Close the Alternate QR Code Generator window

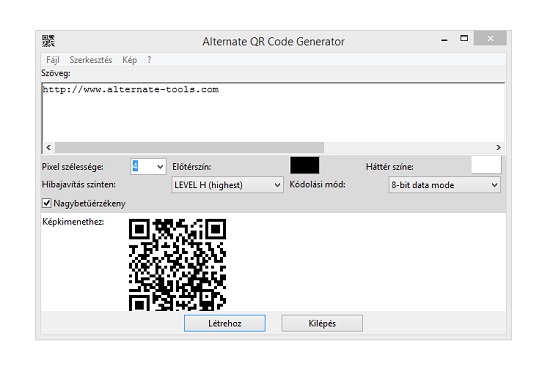(x=490, y=38)
